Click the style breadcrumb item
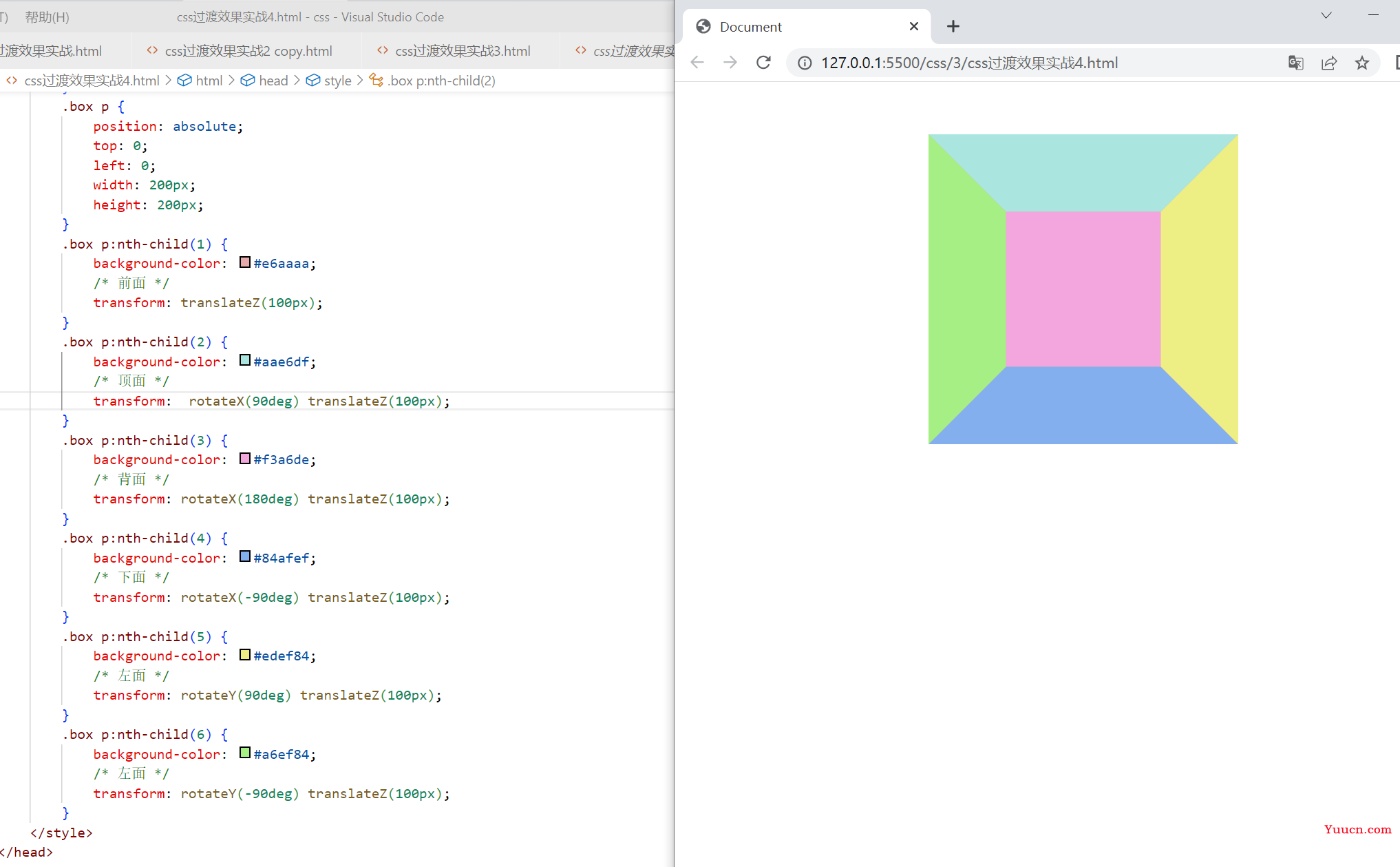Screen dimensions: 1400x867 pos(338,81)
